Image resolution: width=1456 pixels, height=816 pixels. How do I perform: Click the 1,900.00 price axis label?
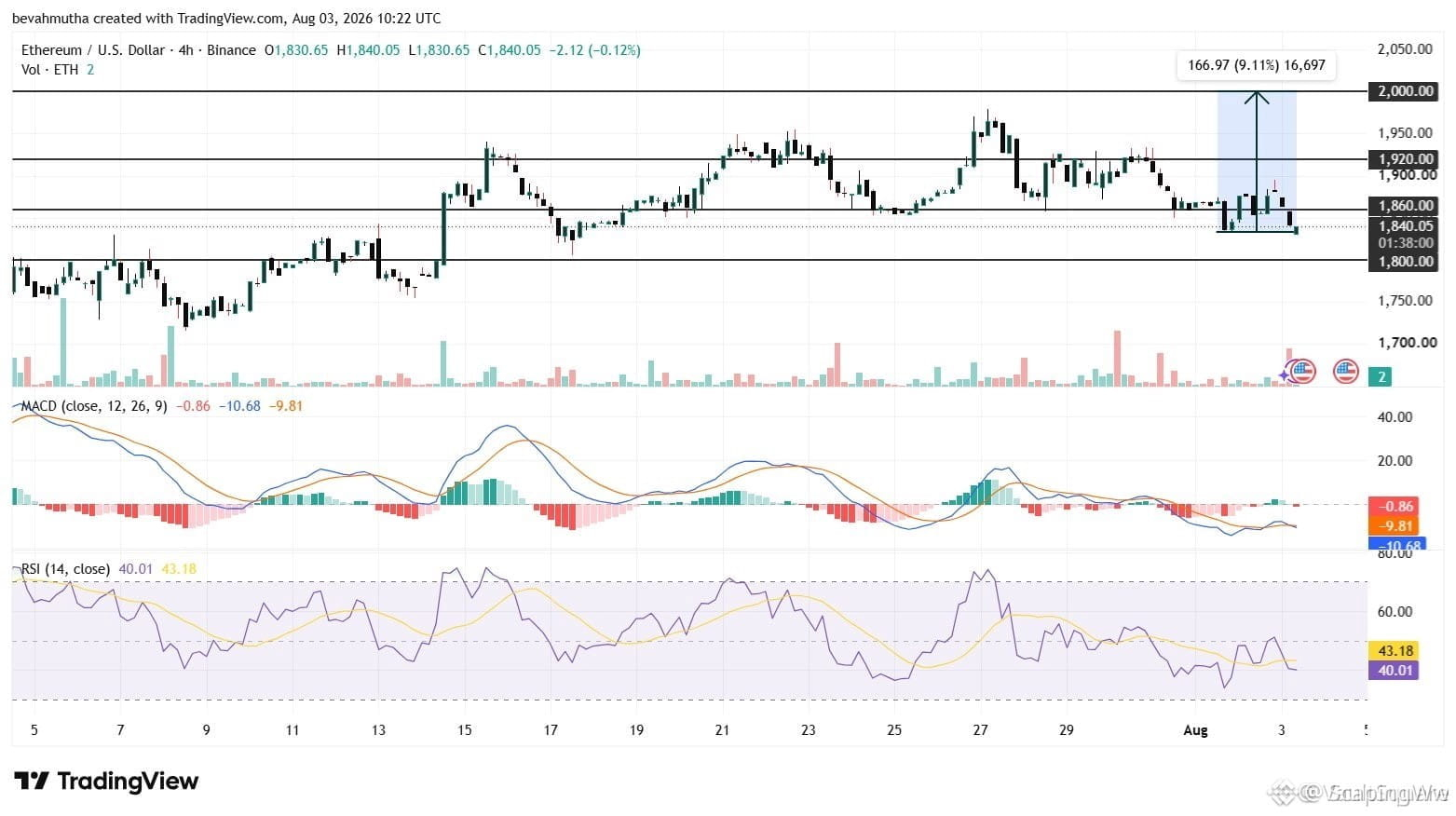click(1406, 176)
